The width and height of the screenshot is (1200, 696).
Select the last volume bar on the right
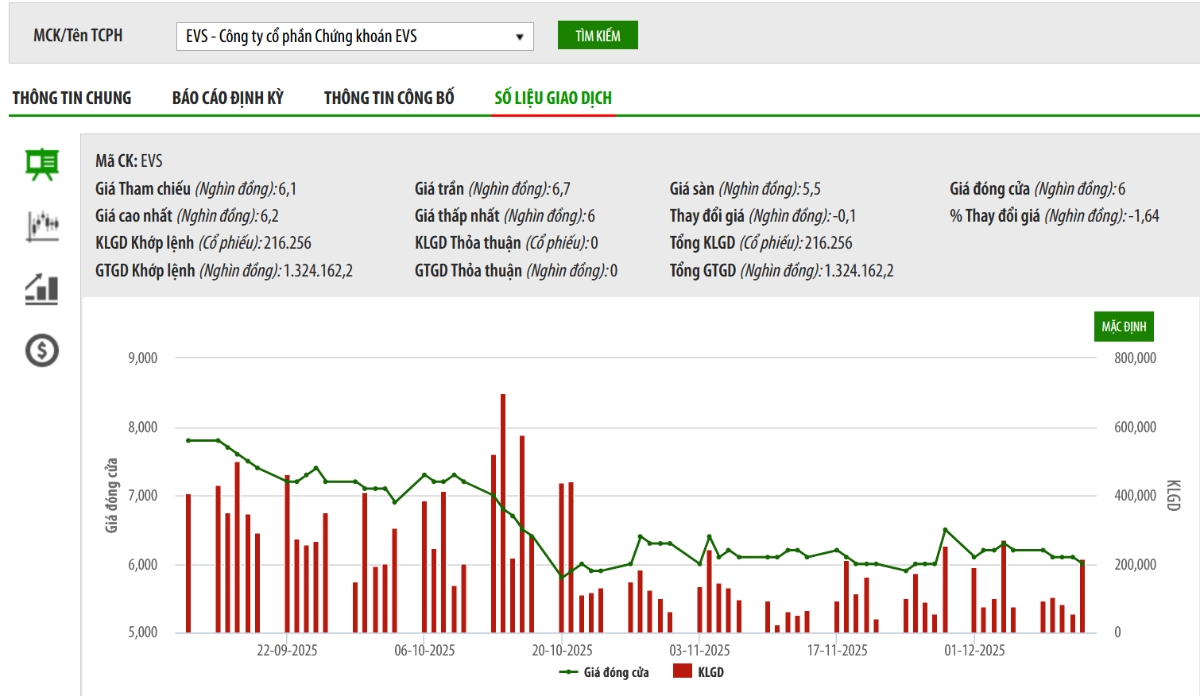[1081, 596]
